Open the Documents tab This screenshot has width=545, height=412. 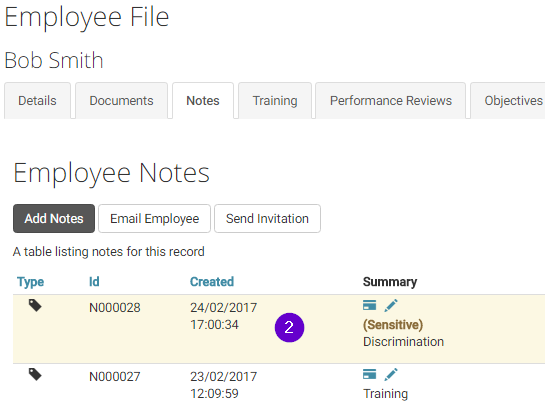[x=121, y=100]
